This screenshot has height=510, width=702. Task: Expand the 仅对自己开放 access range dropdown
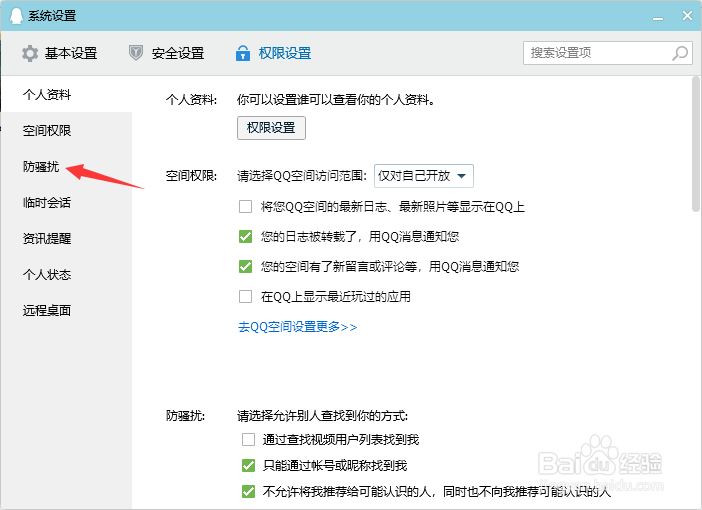click(x=424, y=176)
